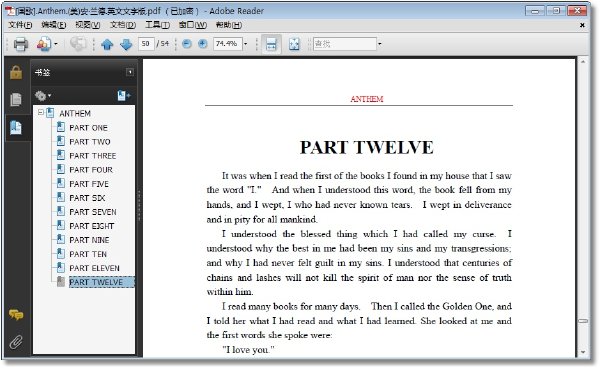The height and width of the screenshot is (369, 600).
Task: Zoom in using the plus button
Action: [203, 44]
